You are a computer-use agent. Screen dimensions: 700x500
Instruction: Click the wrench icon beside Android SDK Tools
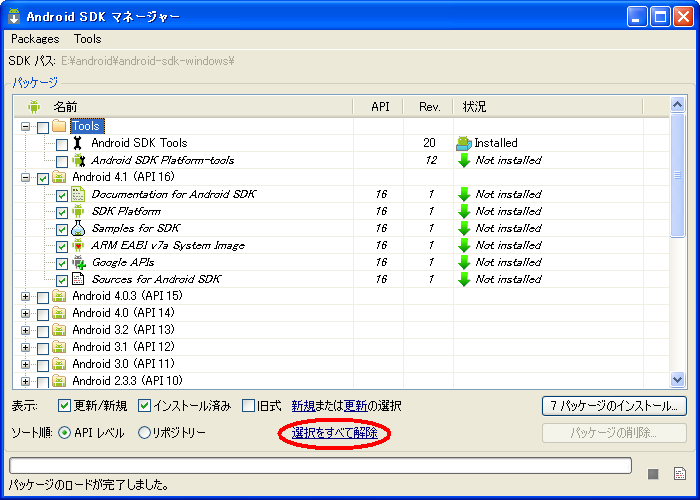(78, 143)
